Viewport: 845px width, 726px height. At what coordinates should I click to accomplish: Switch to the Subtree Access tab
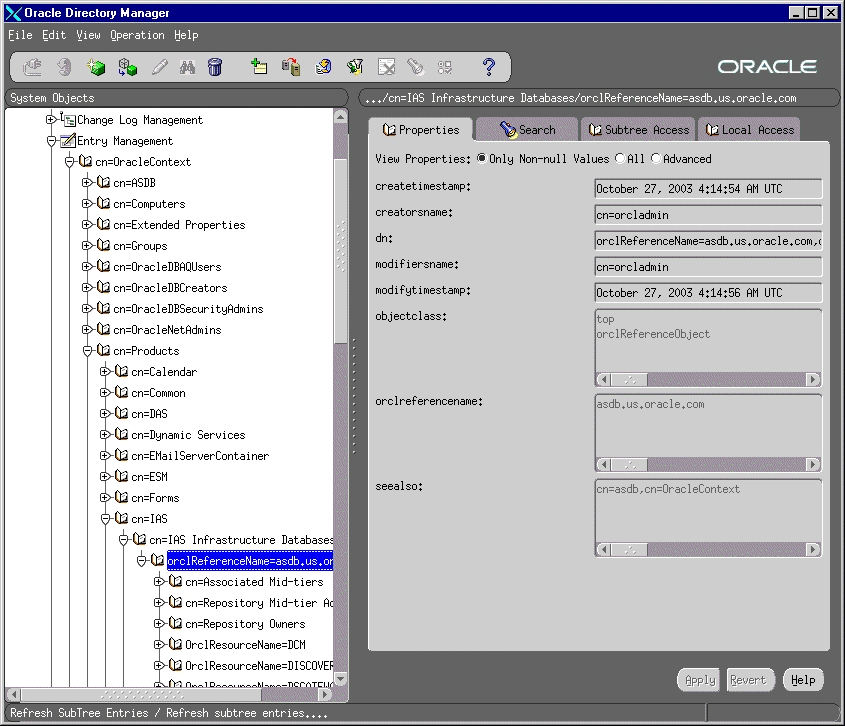[639, 130]
